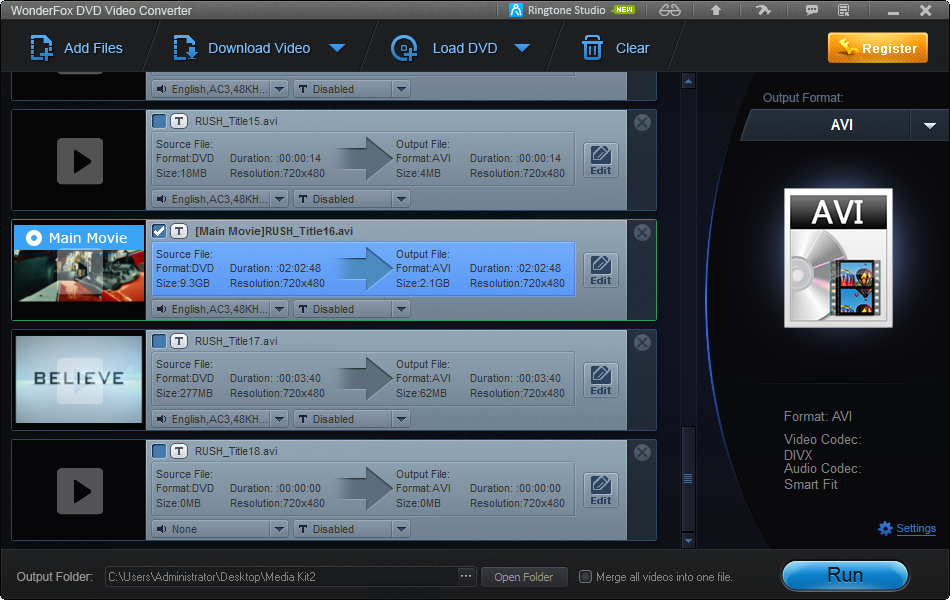The width and height of the screenshot is (950, 600).
Task: Remove RUSH_Title16.avi from list
Action: (x=642, y=232)
